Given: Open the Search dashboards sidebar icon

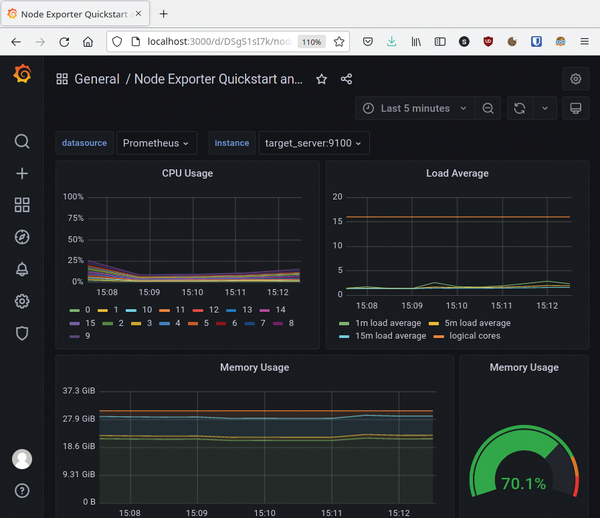Looking at the screenshot, I should pyautogui.click(x=22, y=141).
